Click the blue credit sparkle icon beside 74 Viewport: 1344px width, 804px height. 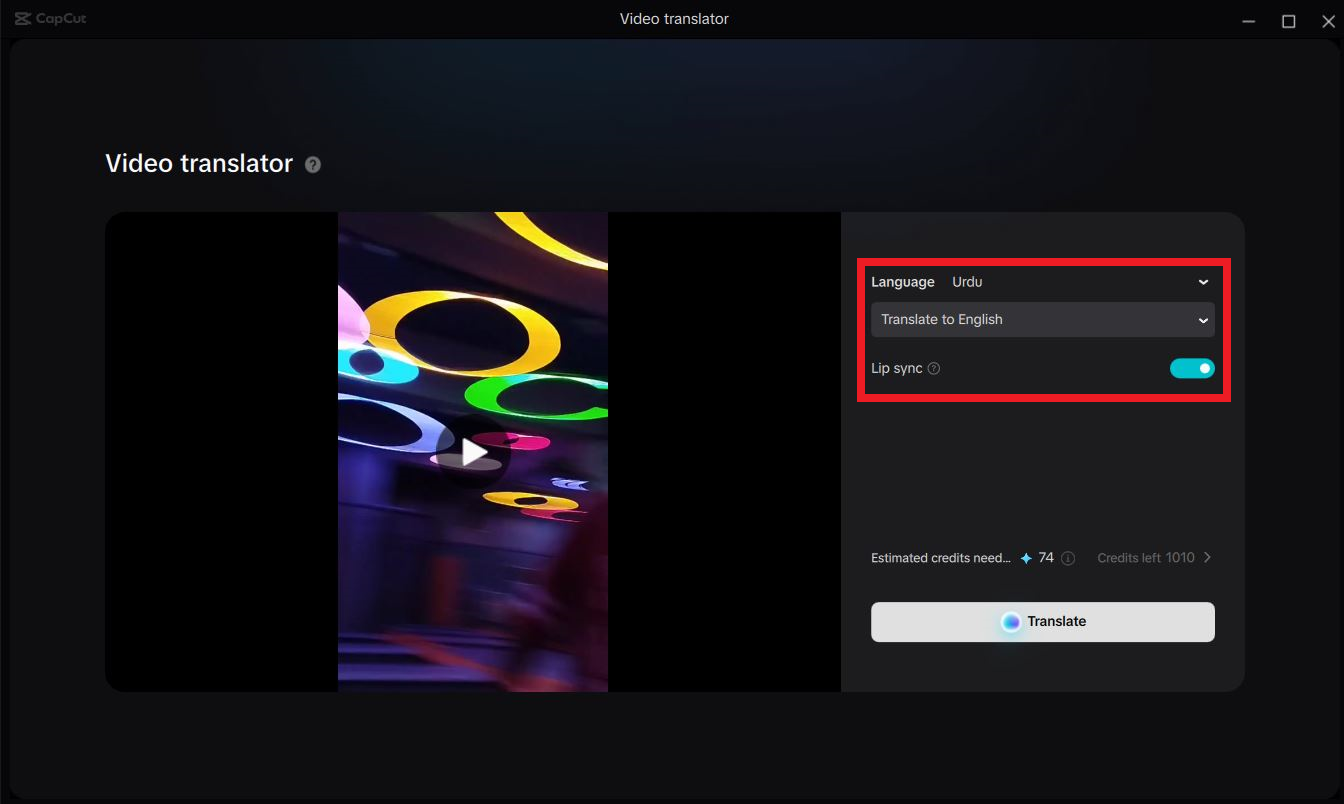(1025, 558)
